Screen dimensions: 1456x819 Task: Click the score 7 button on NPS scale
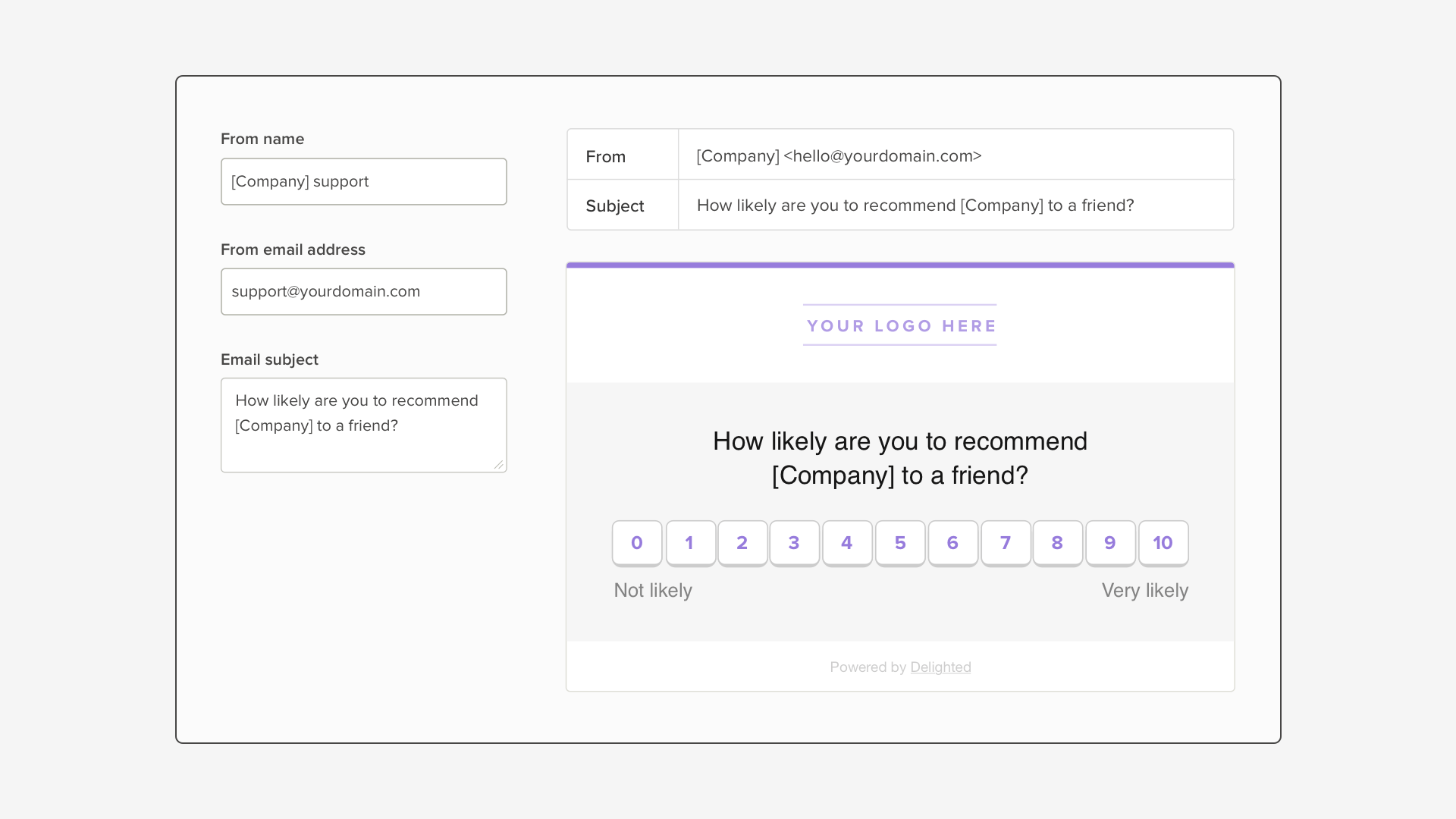point(1005,542)
